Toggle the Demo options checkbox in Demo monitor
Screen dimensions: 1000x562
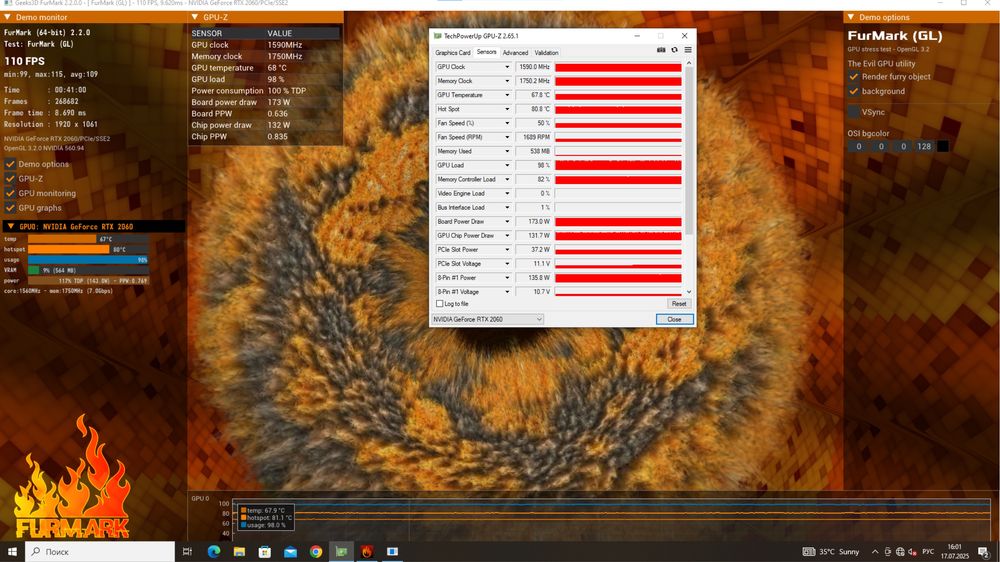[10, 164]
